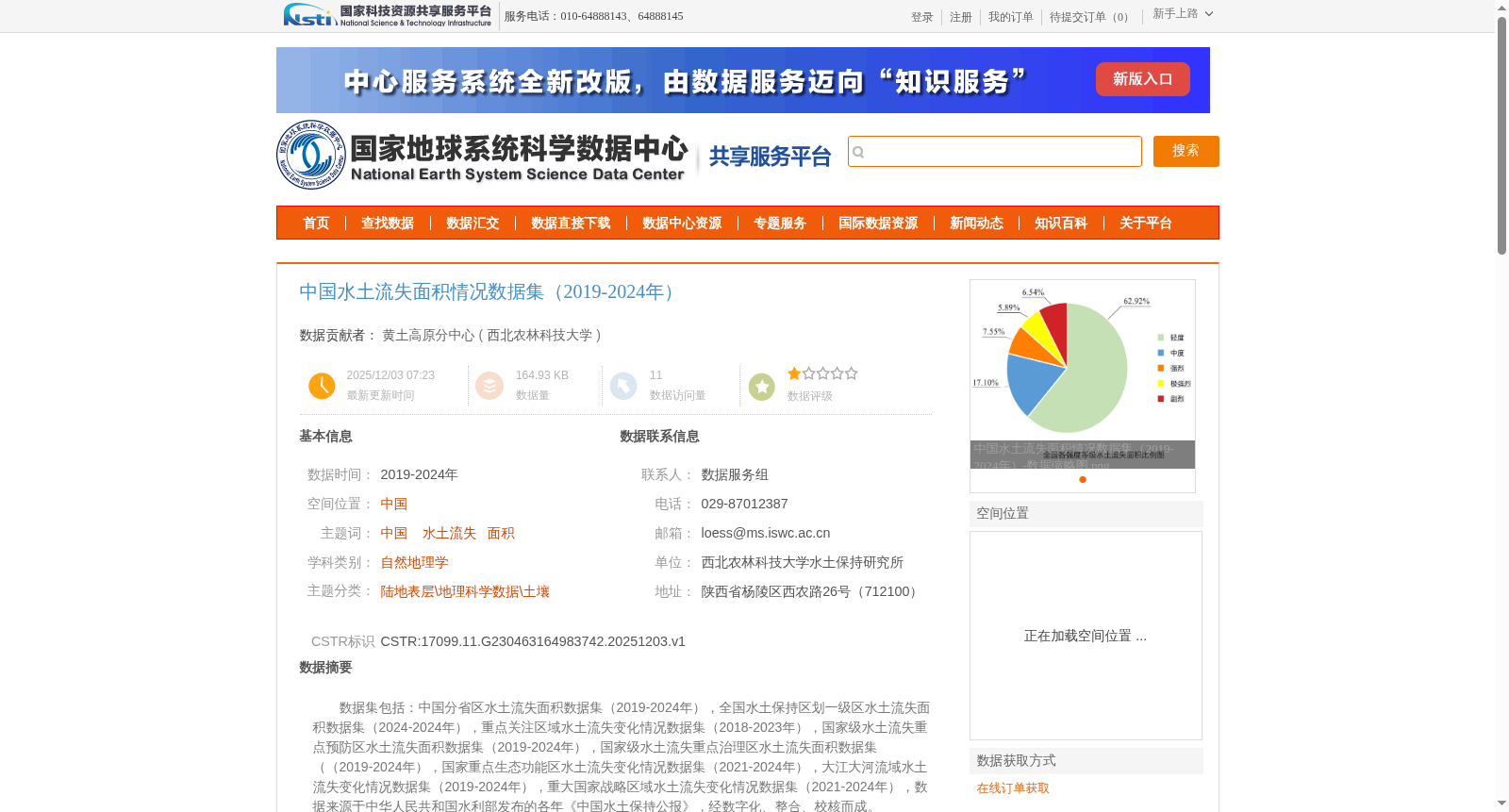Click the orange carousel indicator dot
This screenshot has height=812, width=1509.
coord(1083,480)
